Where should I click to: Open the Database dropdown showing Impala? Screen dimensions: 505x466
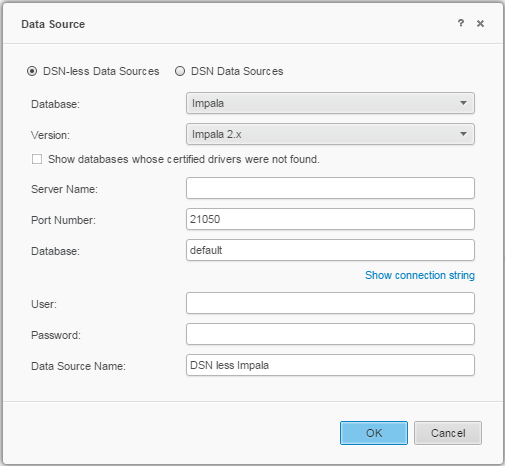(x=330, y=103)
